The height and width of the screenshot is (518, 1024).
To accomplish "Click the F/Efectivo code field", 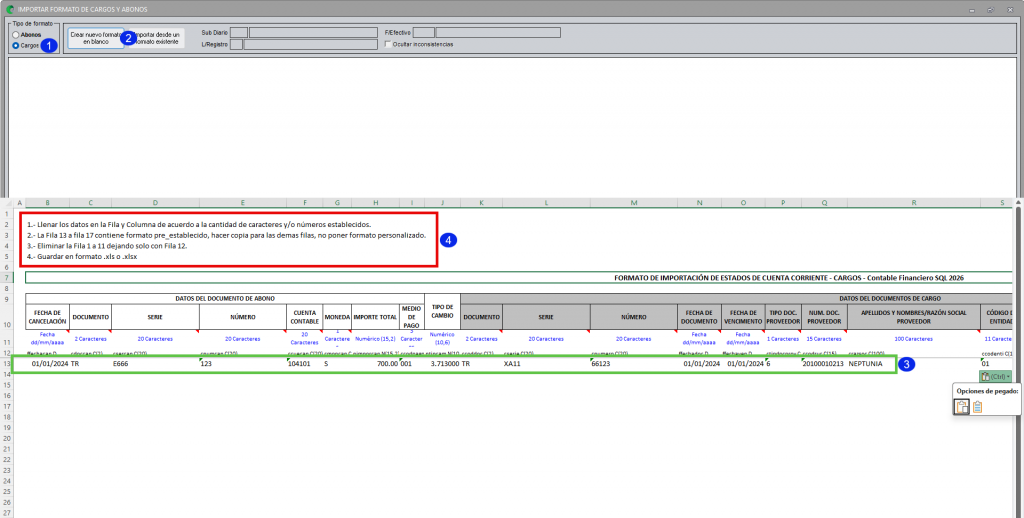I will (424, 33).
